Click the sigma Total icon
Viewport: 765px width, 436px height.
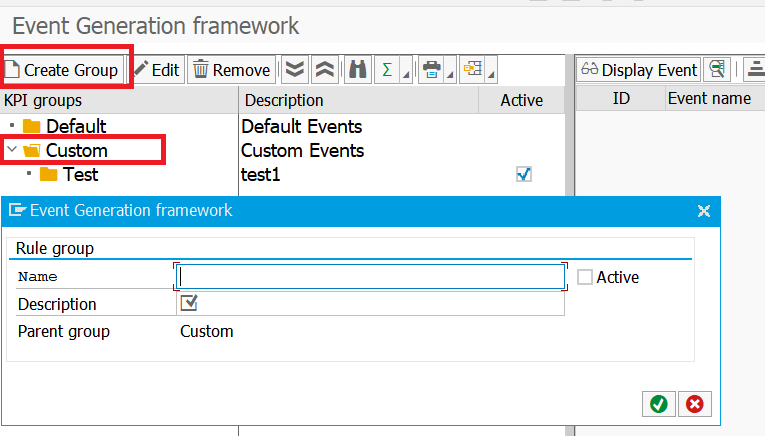pos(386,70)
